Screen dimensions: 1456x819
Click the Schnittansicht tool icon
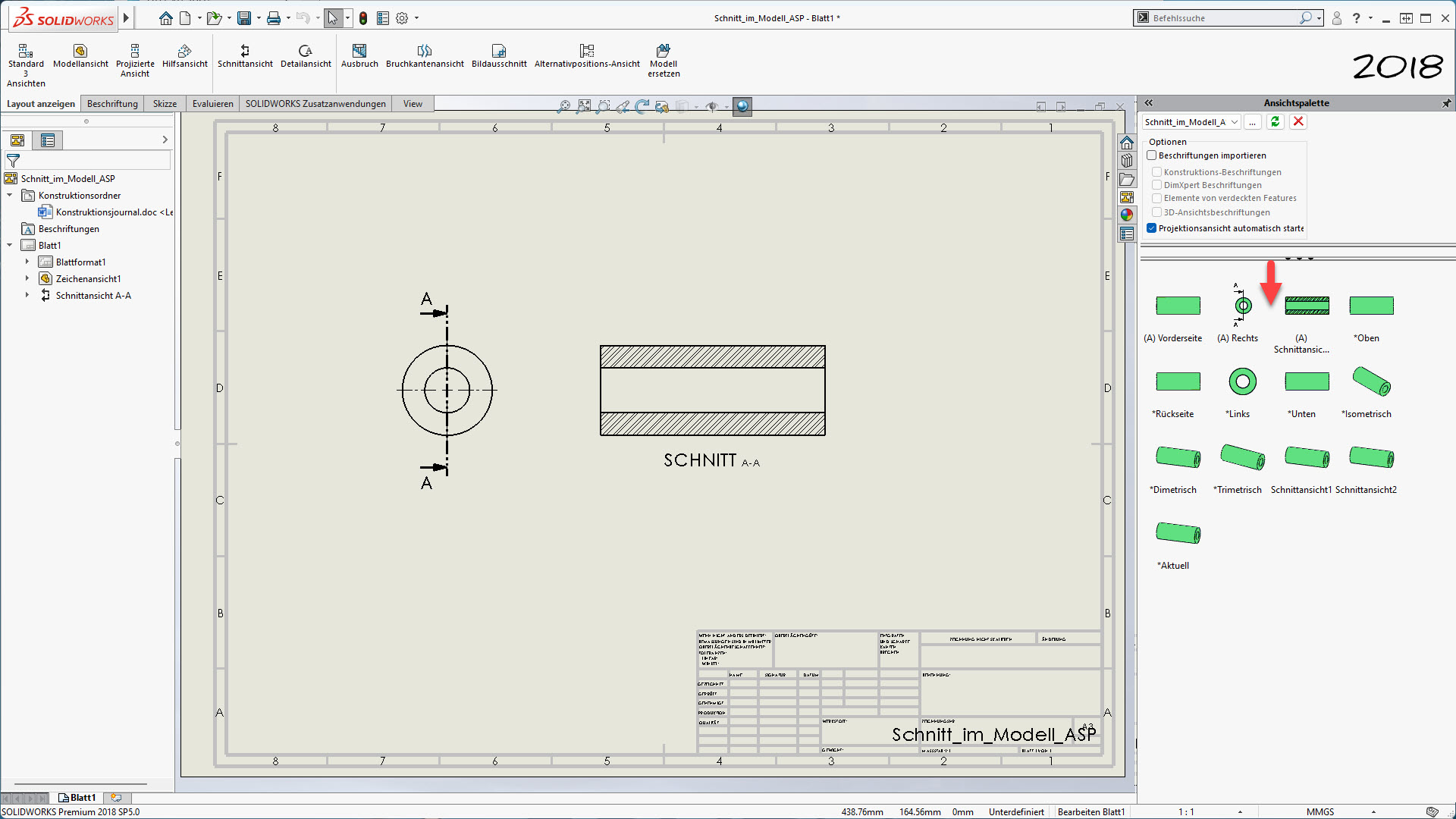(x=244, y=52)
